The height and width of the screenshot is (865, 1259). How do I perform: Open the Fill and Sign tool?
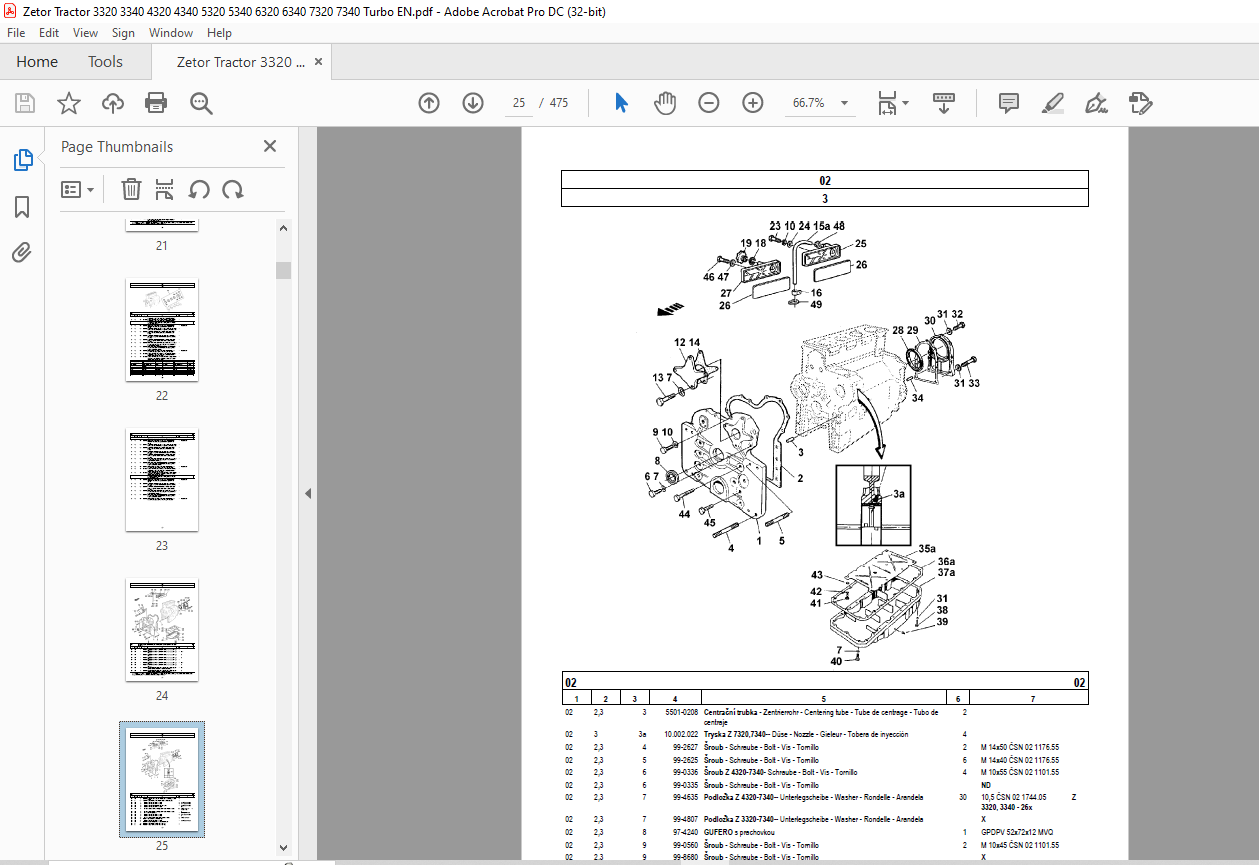pos(1097,103)
